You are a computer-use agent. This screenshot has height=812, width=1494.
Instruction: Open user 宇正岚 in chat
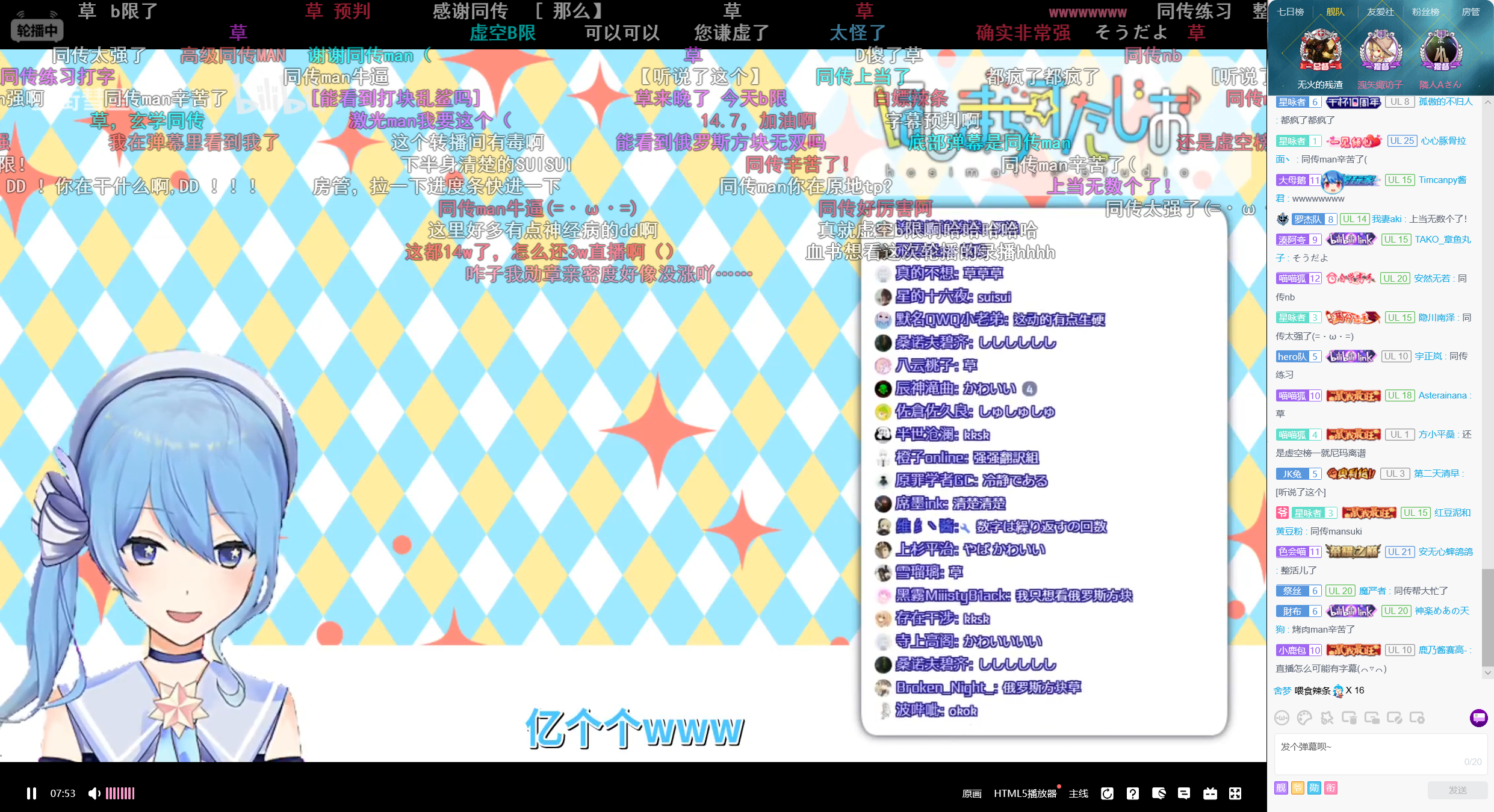point(1428,356)
